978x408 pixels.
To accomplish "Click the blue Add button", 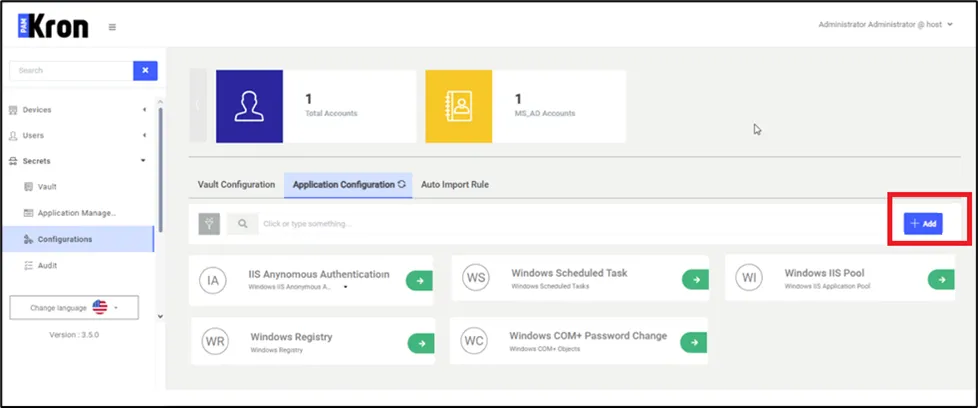I will [923, 224].
